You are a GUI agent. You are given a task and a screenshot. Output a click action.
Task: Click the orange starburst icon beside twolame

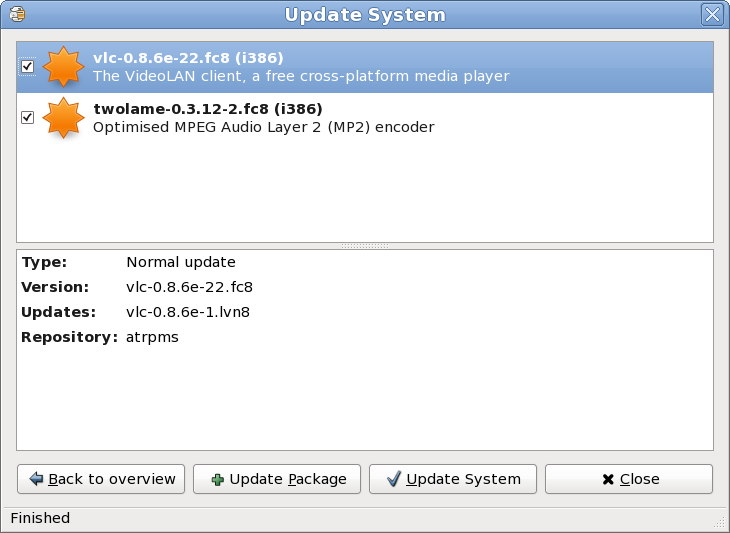coord(64,118)
